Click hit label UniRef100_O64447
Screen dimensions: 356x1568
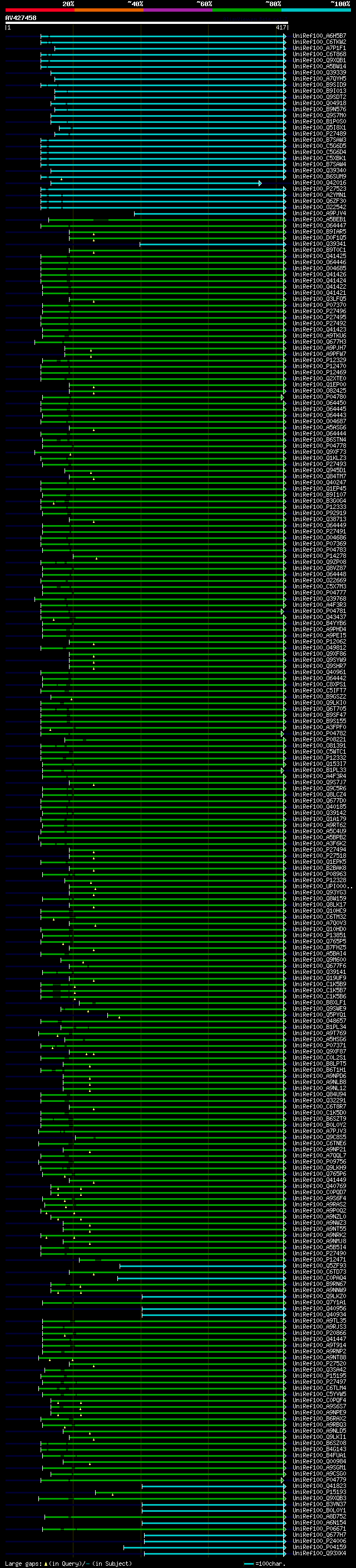coord(319,225)
